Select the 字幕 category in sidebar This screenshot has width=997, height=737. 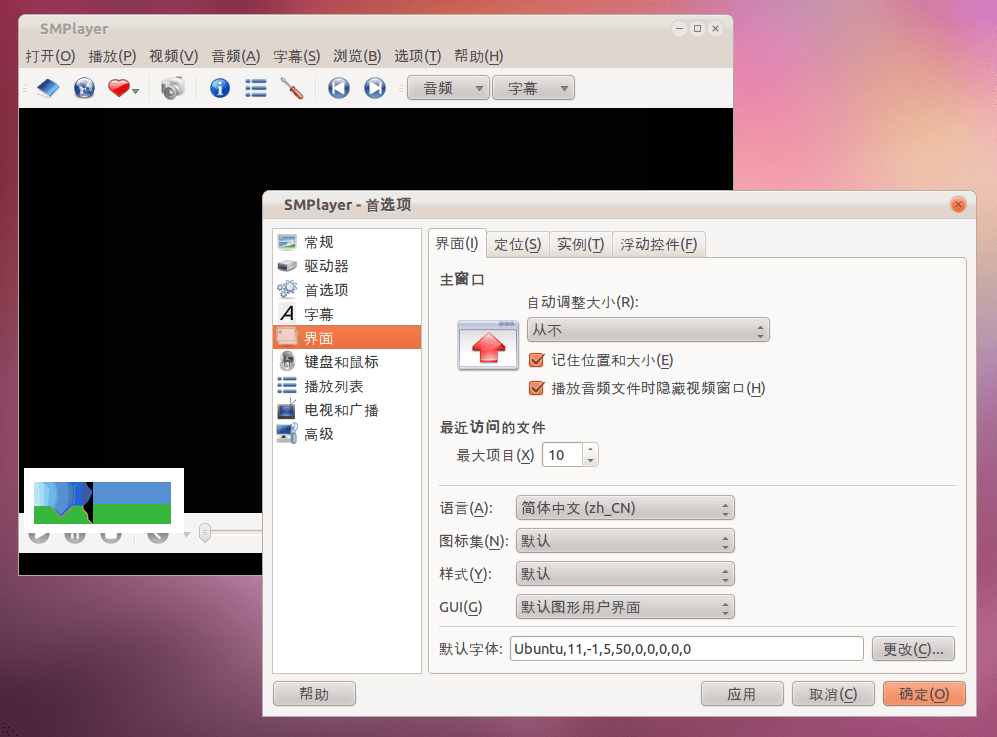[347, 313]
